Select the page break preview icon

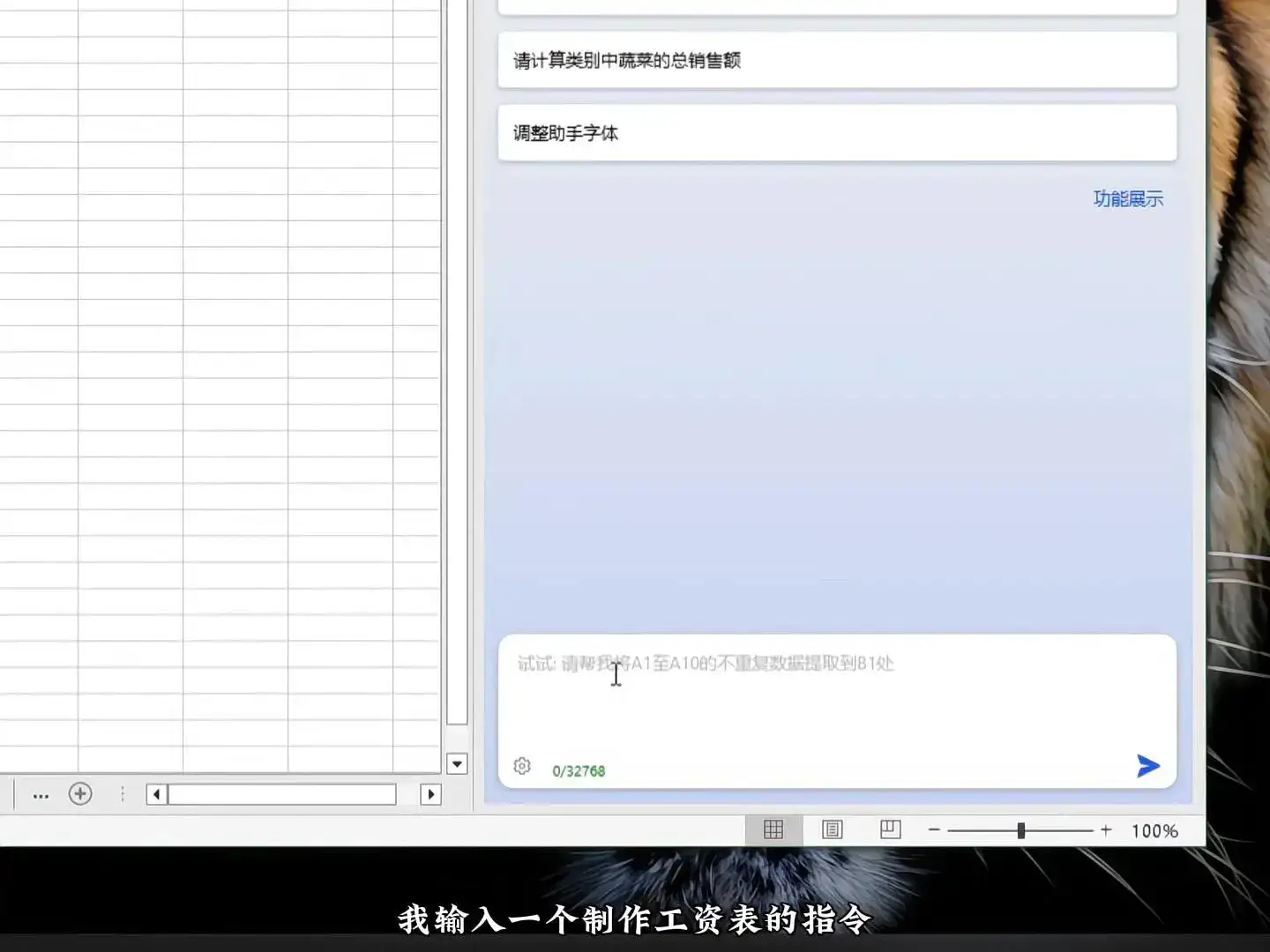click(x=889, y=829)
